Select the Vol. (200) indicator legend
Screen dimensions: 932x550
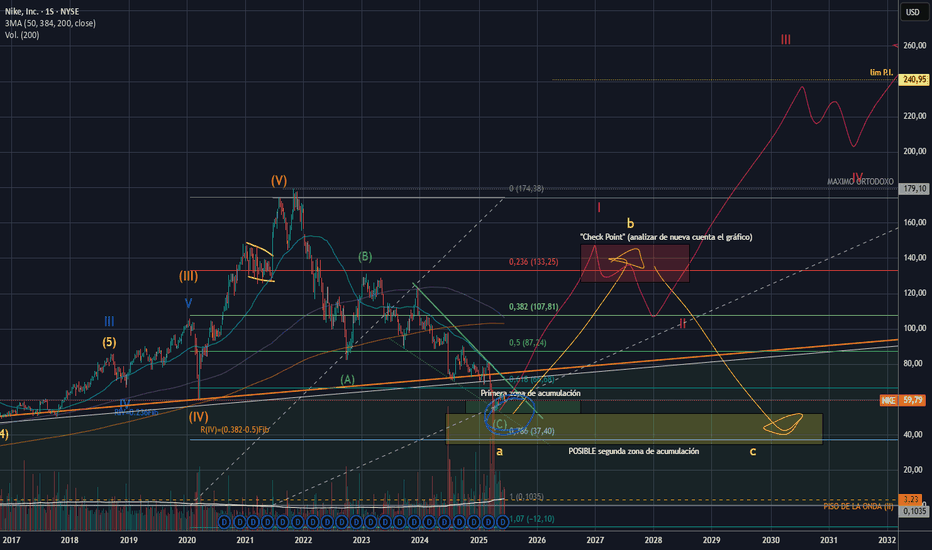point(22,35)
